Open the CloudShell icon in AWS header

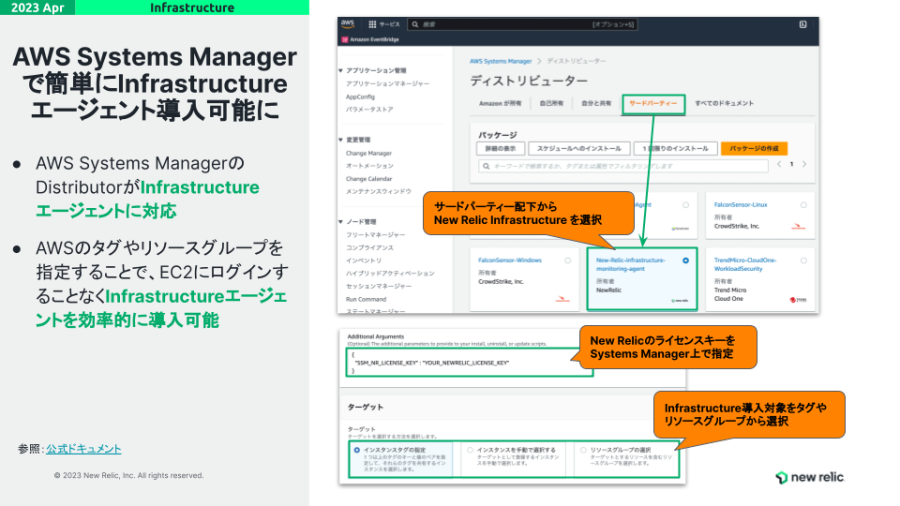point(802,24)
